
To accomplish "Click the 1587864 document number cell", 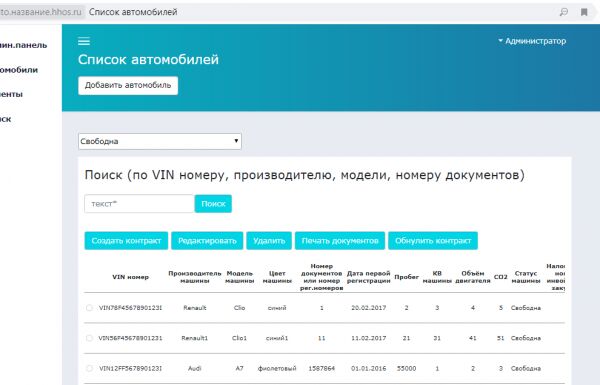I will point(321,368).
